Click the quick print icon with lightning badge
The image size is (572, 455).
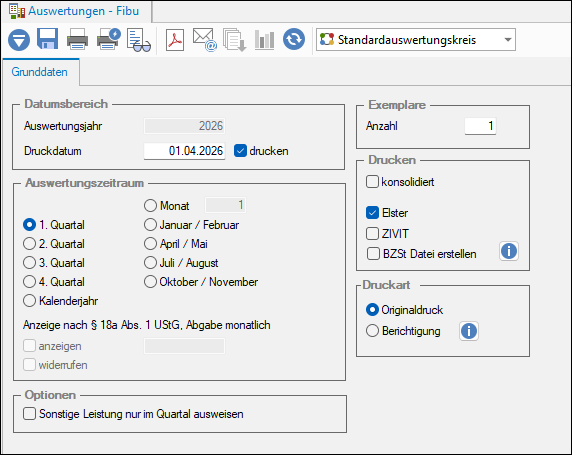108,39
